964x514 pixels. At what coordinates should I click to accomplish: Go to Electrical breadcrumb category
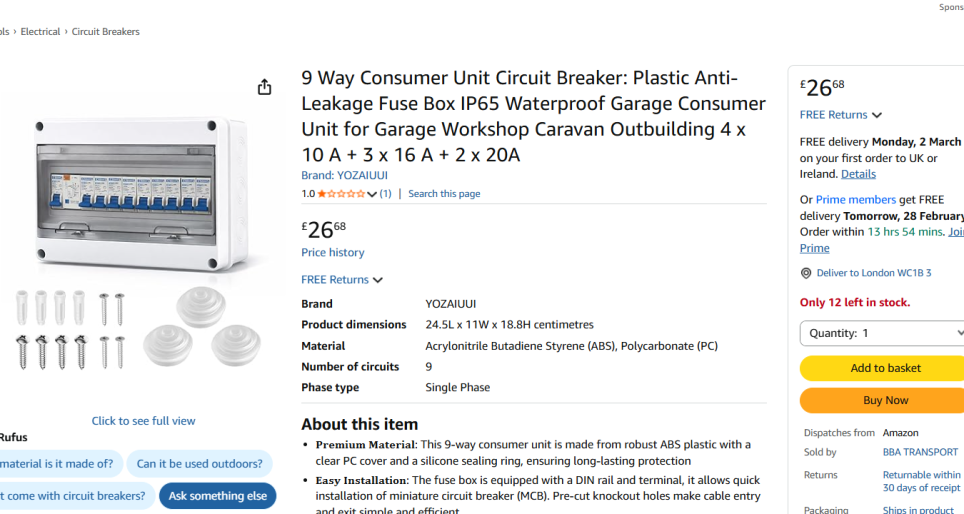click(40, 32)
